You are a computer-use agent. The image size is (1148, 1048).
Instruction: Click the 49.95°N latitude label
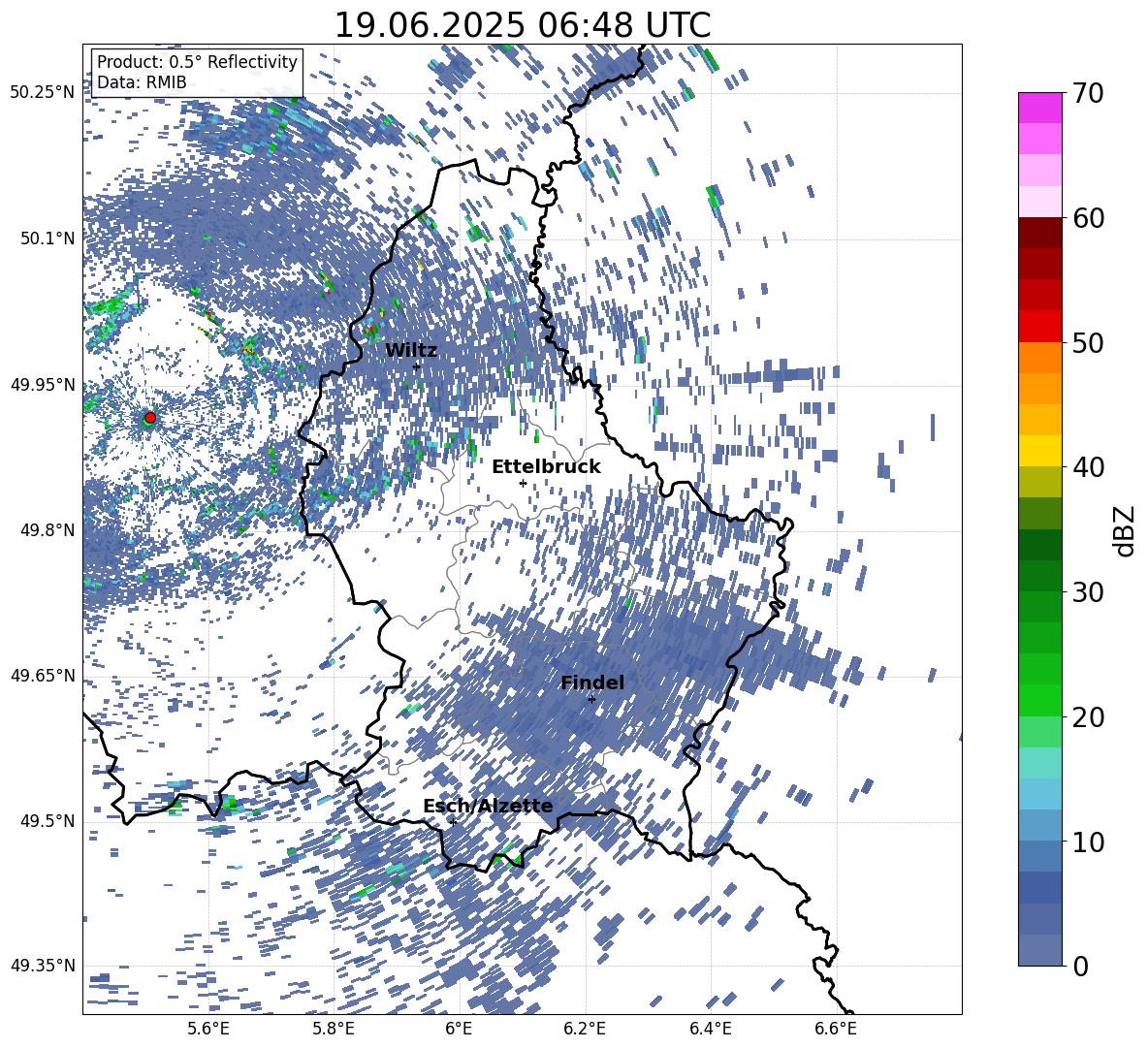click(43, 385)
